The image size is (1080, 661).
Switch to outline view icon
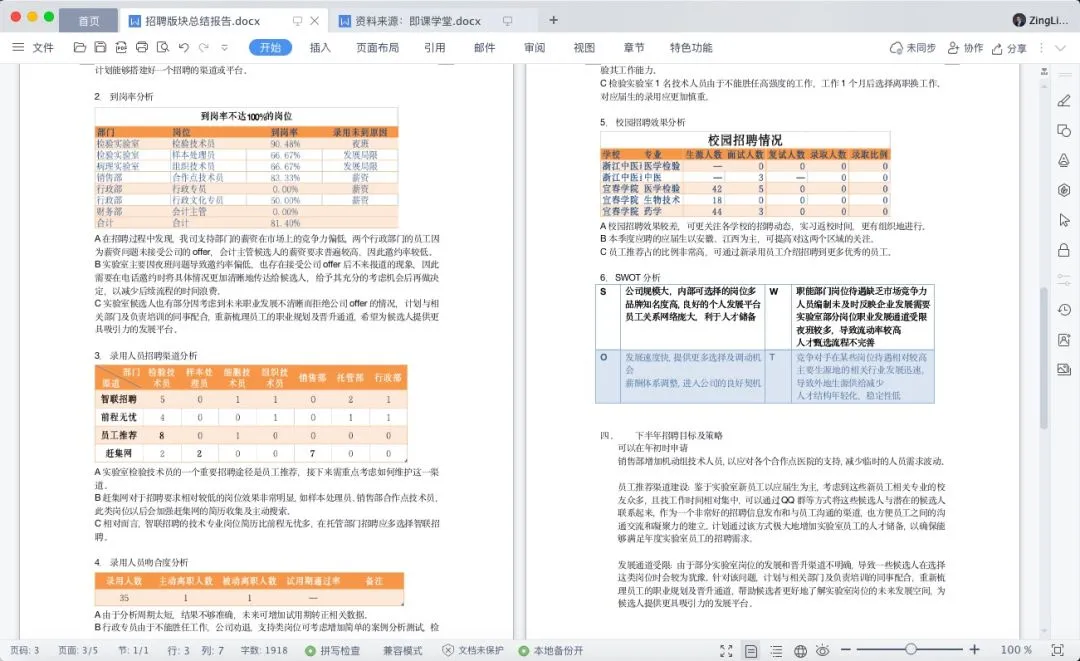(x=776, y=651)
